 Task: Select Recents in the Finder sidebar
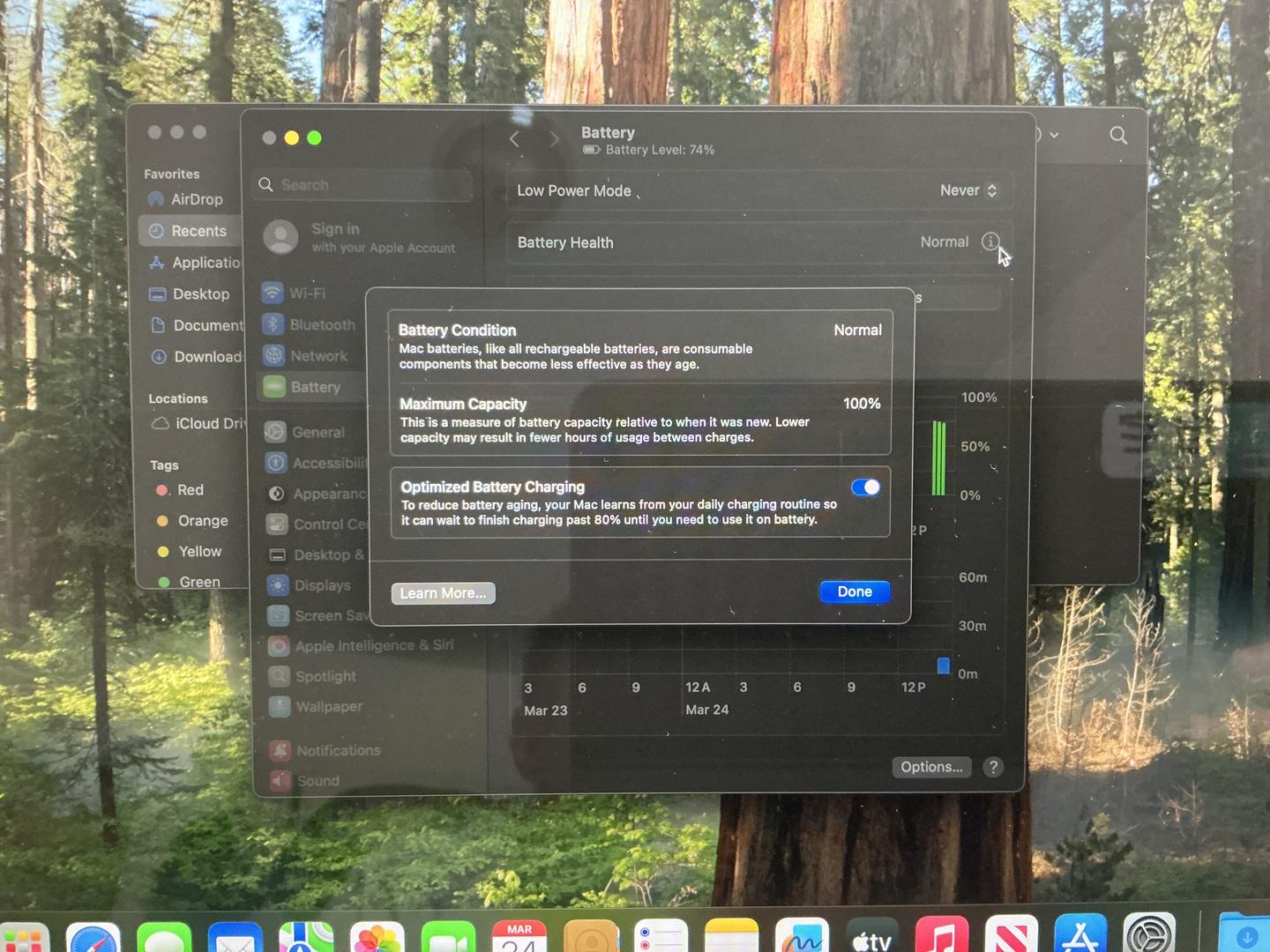pos(190,231)
